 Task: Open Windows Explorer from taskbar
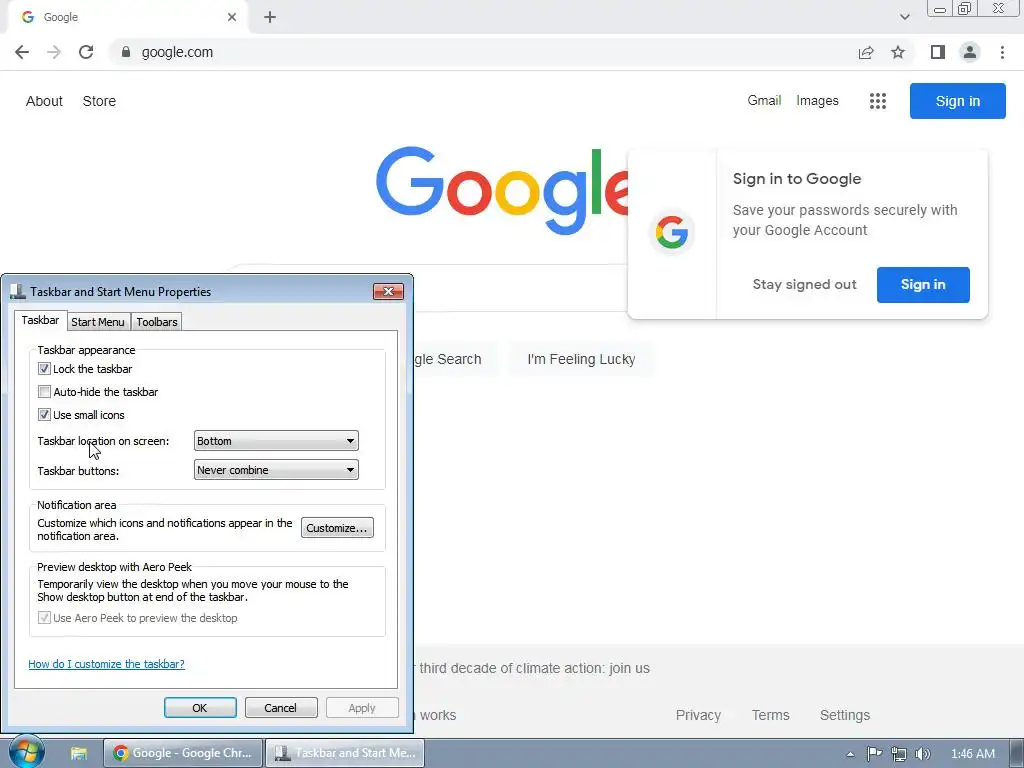(79, 753)
